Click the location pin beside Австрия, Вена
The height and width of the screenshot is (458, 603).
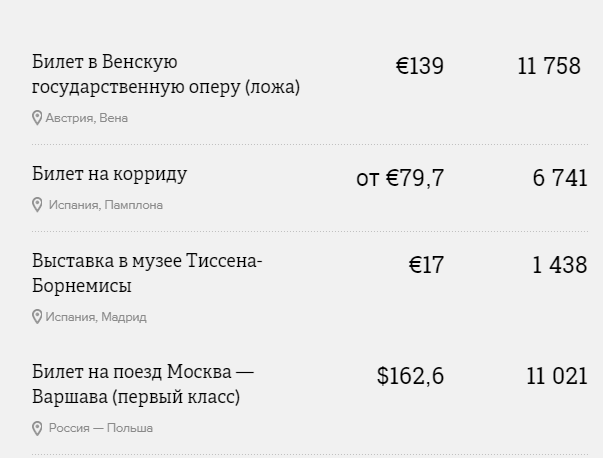37,118
